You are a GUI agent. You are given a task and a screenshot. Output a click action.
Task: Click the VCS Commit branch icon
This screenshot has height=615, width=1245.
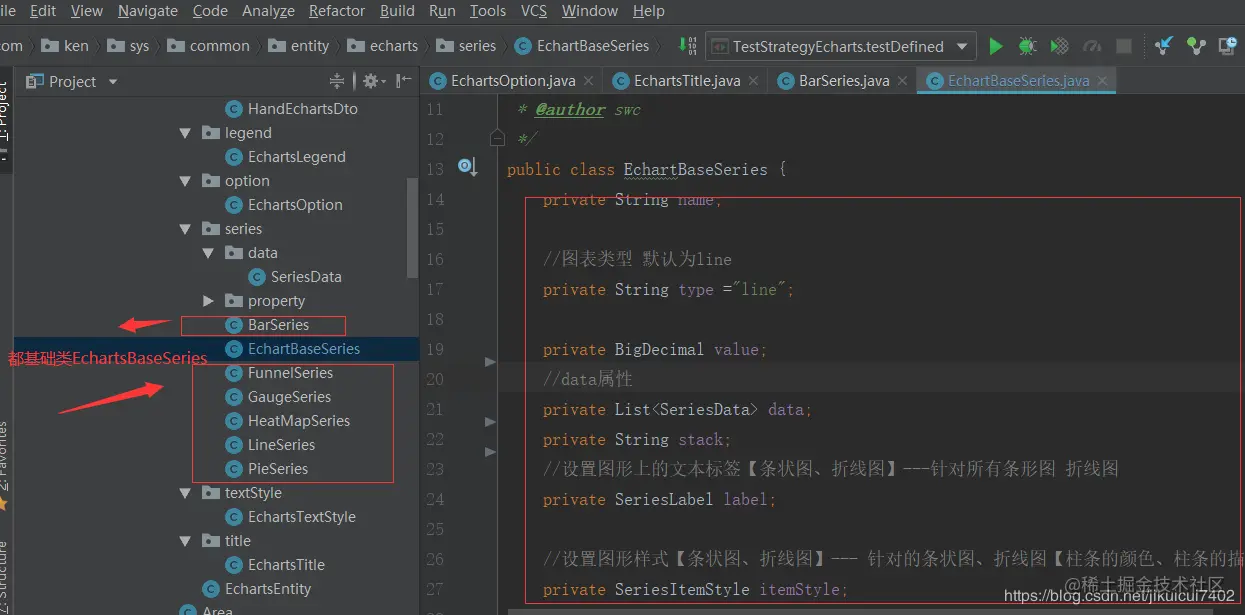(1196, 46)
